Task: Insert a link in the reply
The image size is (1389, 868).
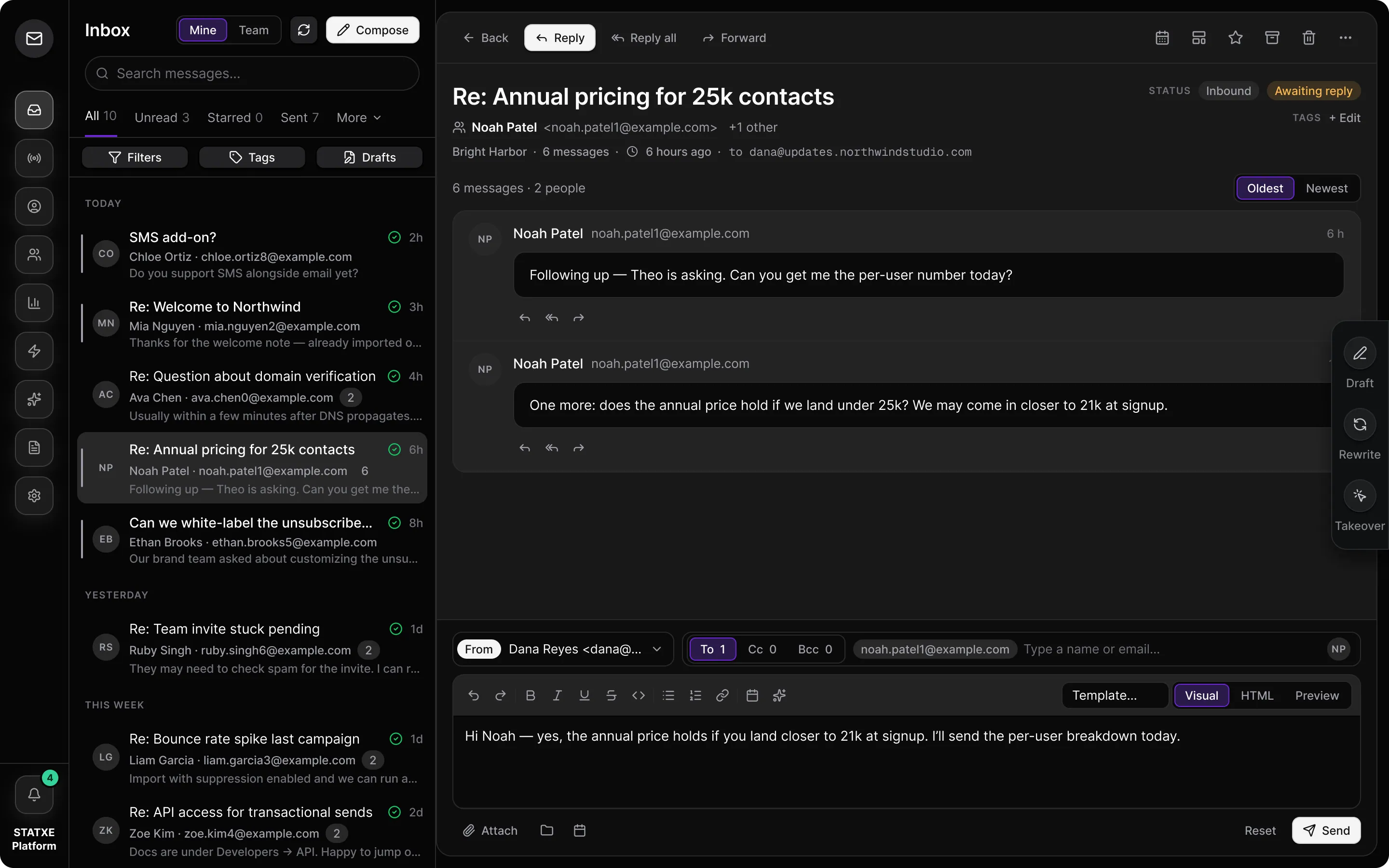Action: pos(722,695)
